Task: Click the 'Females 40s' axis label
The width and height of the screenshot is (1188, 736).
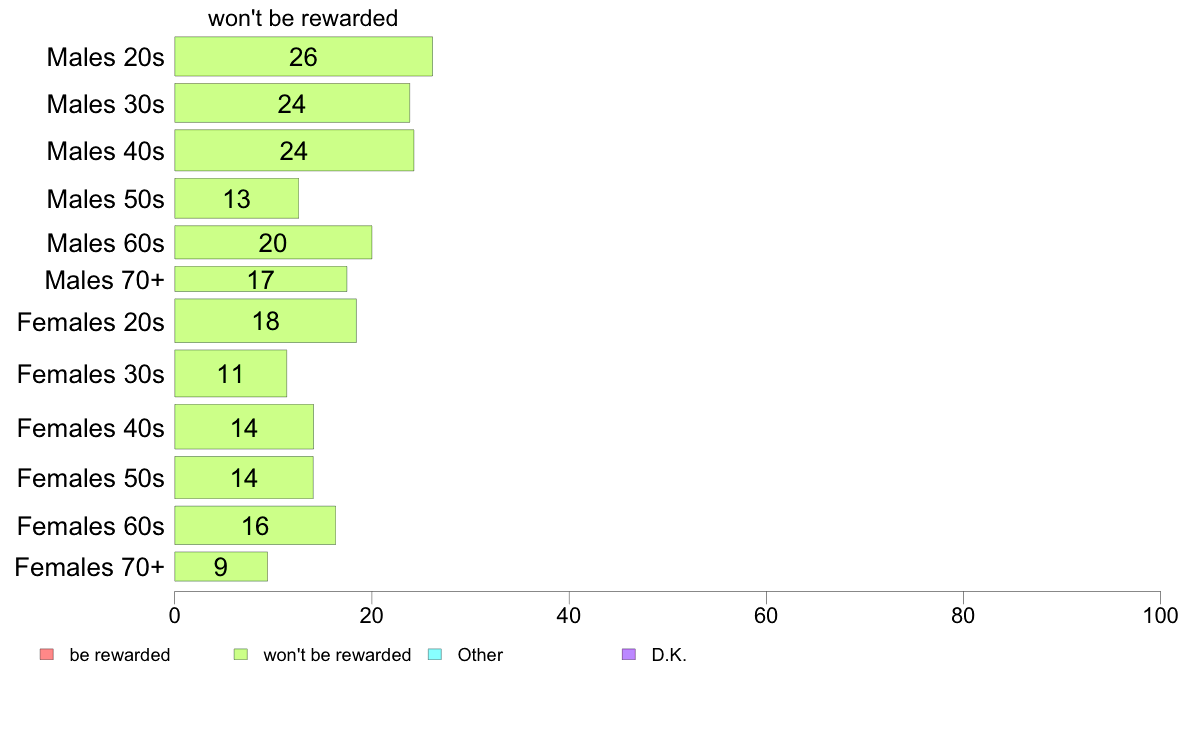Action: (90, 428)
